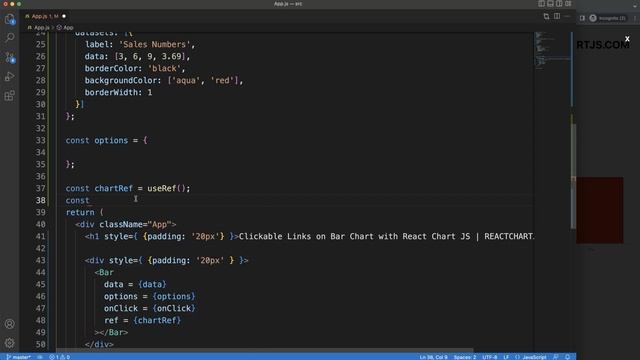This screenshot has height=360, width=640.
Task: Open the Search view in activity bar
Action: [x=9, y=38]
